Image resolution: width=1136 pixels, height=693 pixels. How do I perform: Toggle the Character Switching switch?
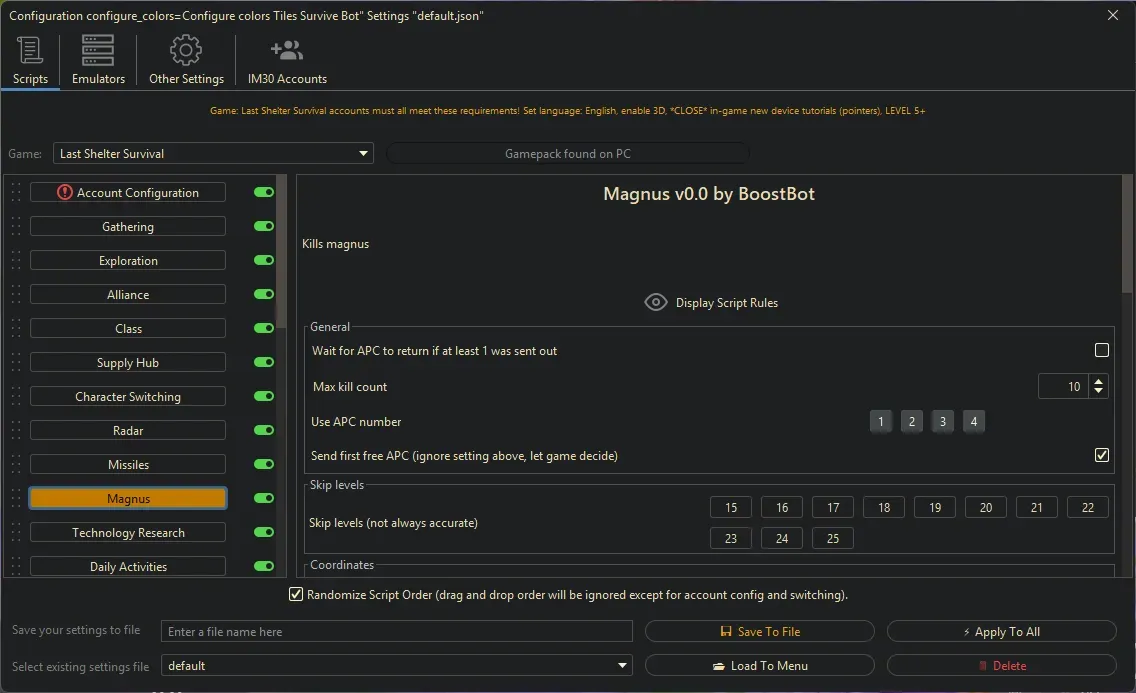pos(264,396)
